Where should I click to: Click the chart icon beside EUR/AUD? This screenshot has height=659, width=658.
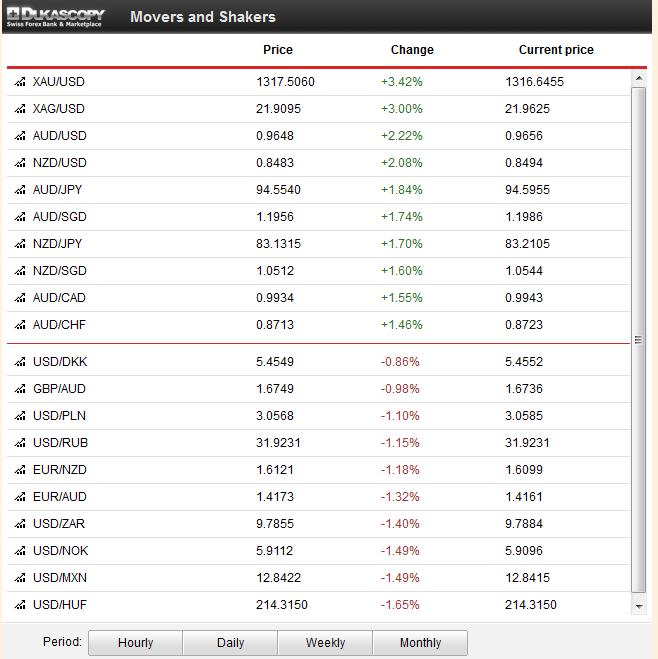point(20,497)
